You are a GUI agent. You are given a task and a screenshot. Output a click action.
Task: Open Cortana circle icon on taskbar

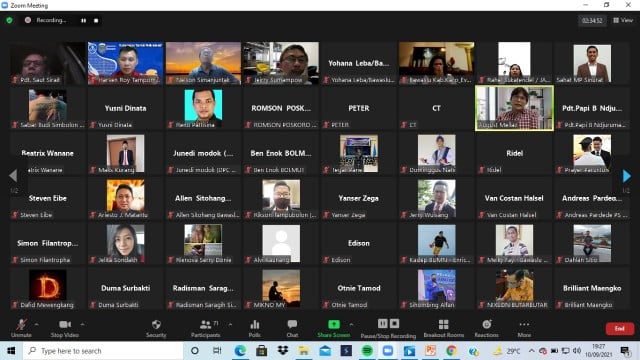tap(195, 351)
